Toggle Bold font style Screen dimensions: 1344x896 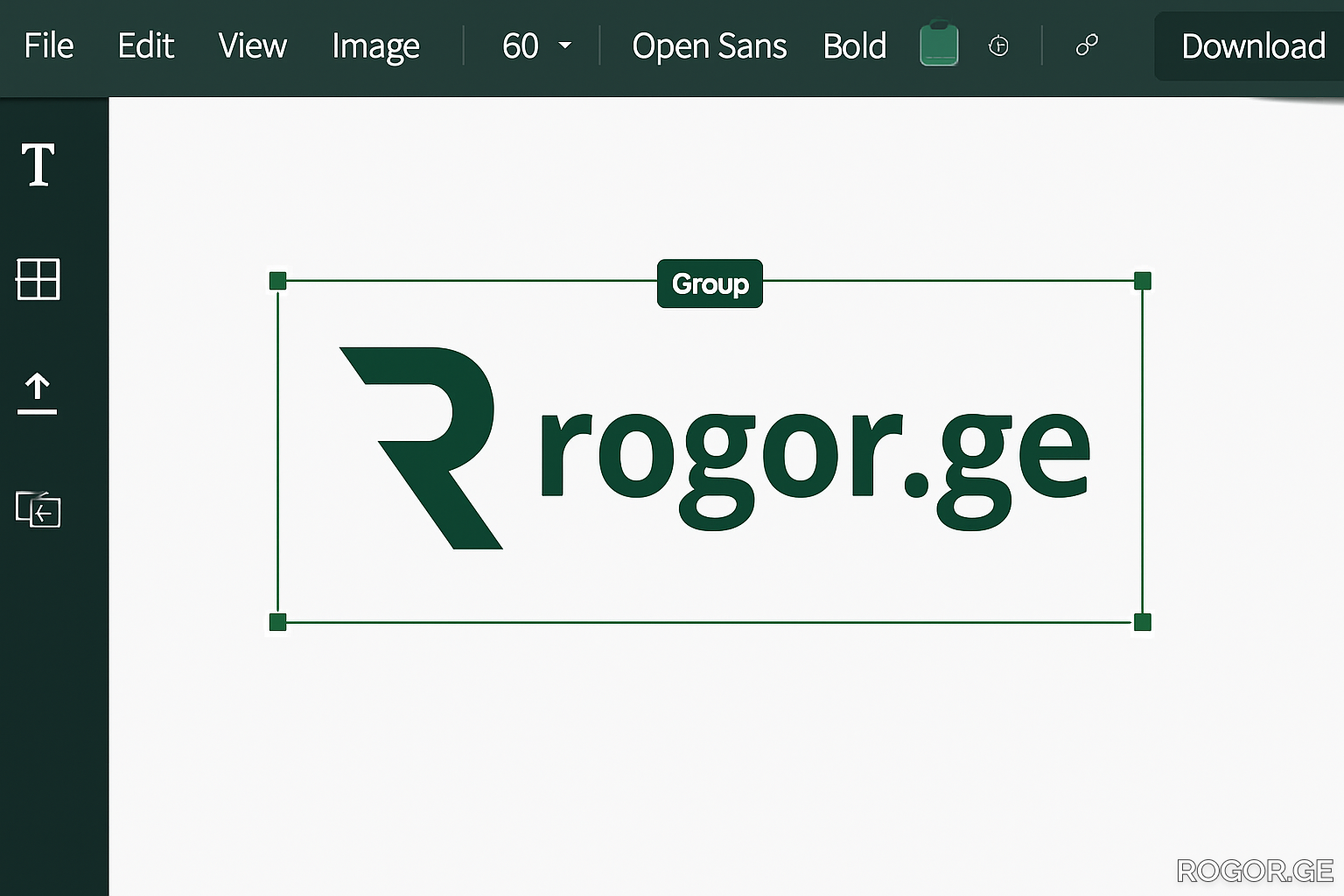pyautogui.click(x=854, y=45)
